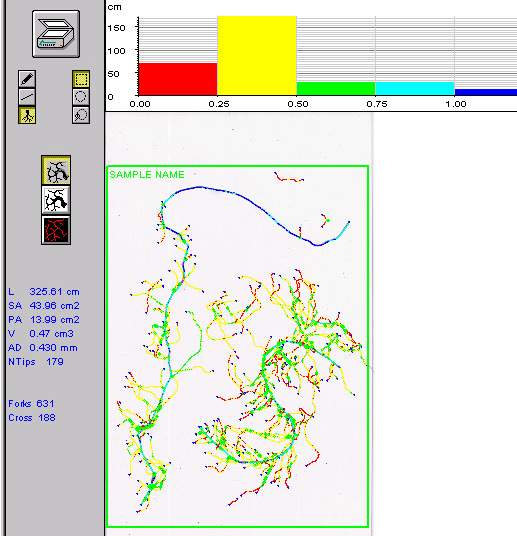Activate the yellow root branching tool
This screenshot has width=517, height=536.
pyautogui.click(x=27, y=115)
